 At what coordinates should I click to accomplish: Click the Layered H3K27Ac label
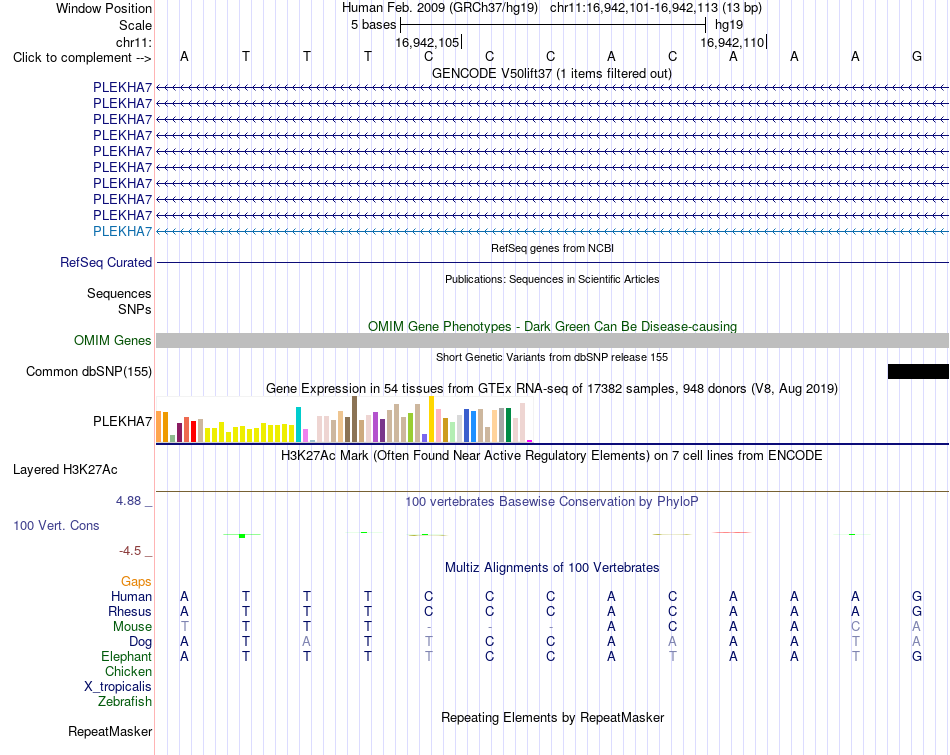[x=65, y=470]
